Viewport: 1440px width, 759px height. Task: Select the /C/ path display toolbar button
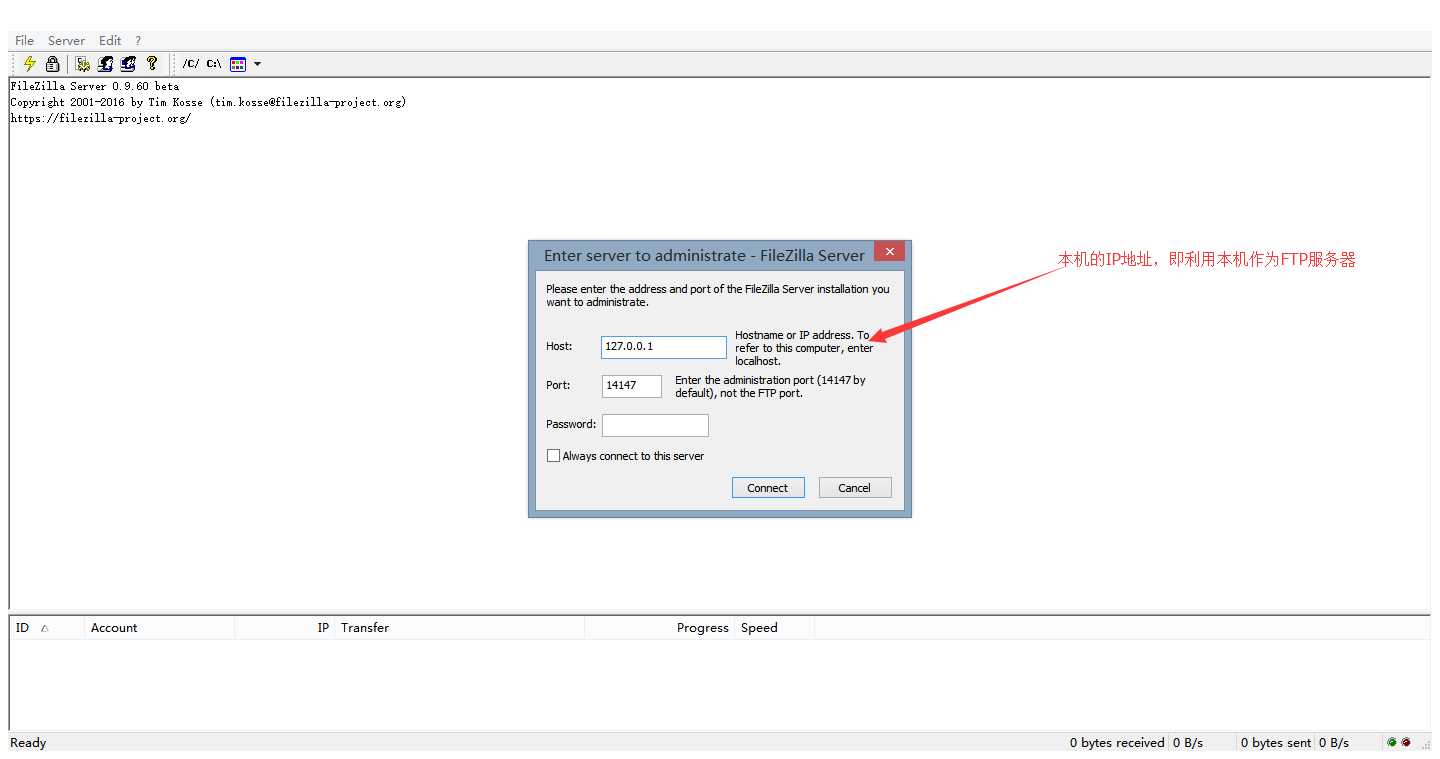(x=191, y=64)
